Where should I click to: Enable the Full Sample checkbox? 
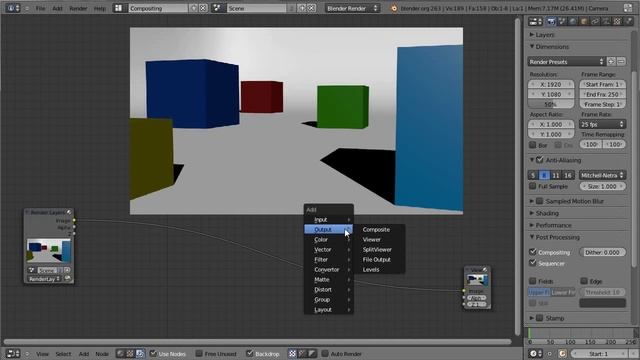pyautogui.click(x=533, y=186)
